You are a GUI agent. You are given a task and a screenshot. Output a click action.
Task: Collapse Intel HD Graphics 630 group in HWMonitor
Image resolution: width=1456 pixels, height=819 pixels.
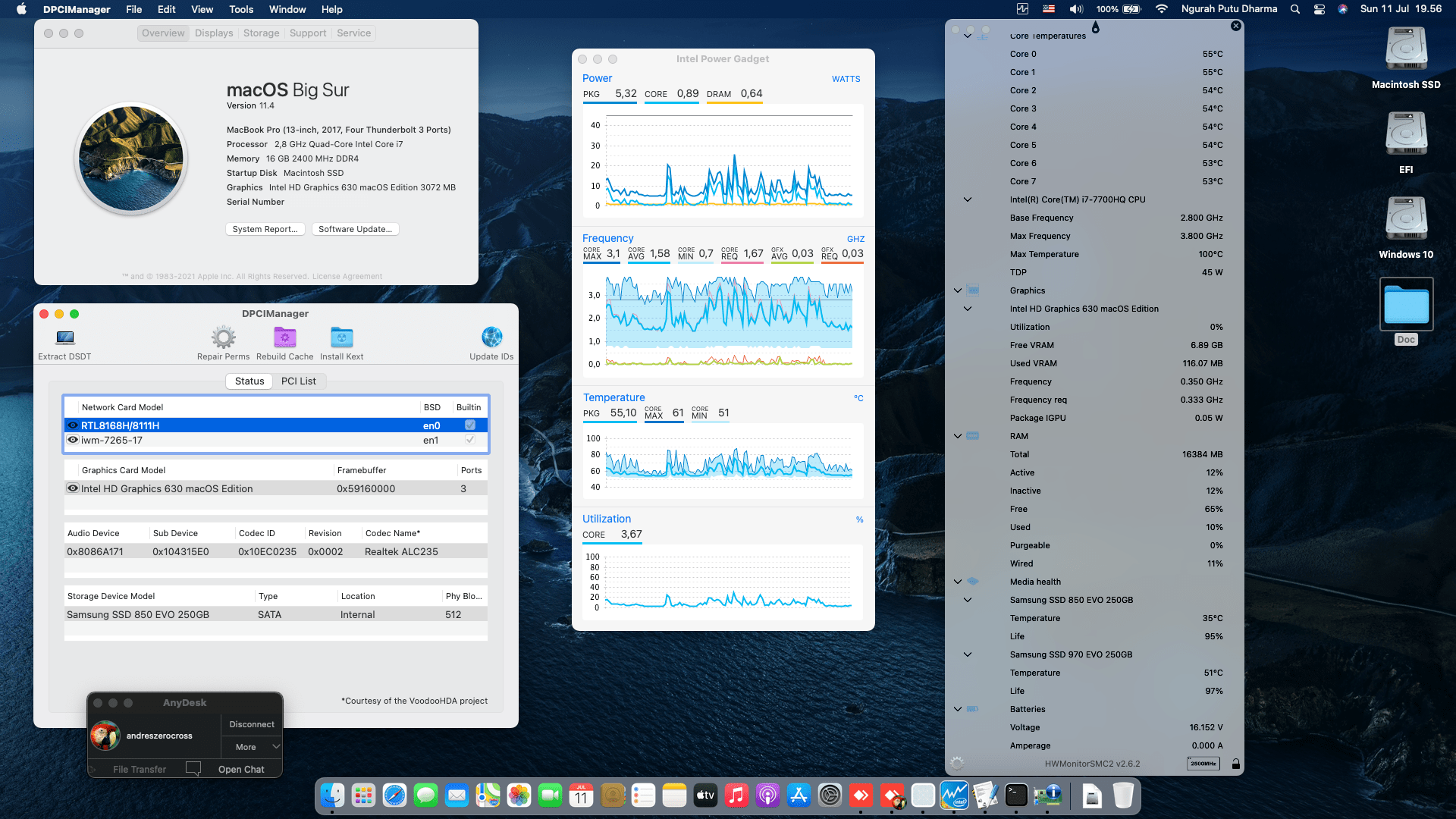[968, 309]
